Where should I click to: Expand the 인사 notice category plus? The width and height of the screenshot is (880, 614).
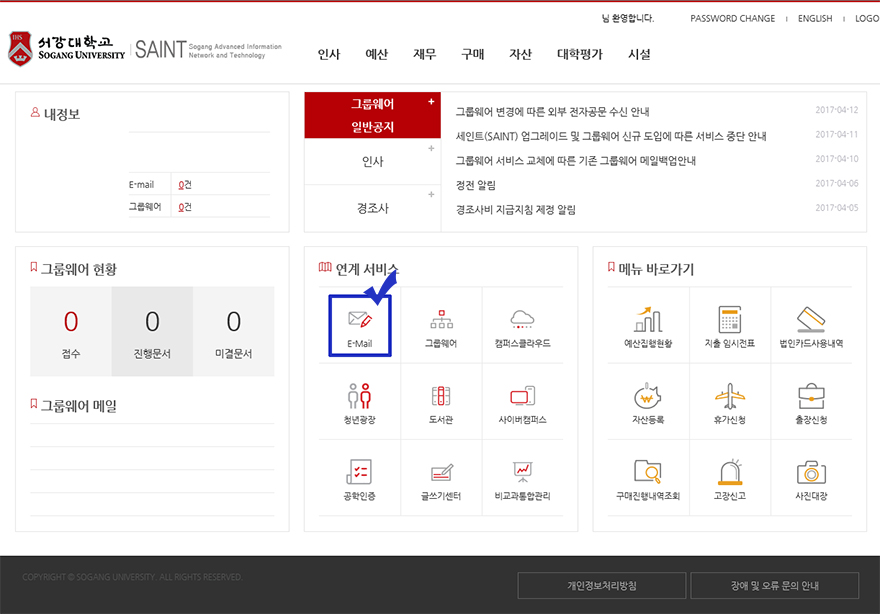pyautogui.click(x=431, y=149)
